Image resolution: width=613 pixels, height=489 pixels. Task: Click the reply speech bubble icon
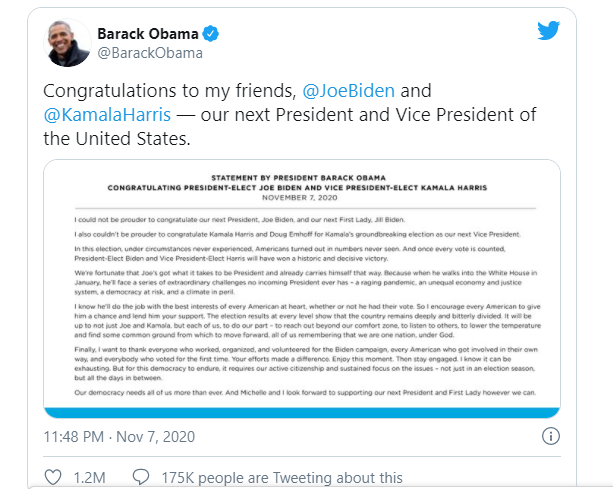(144, 478)
